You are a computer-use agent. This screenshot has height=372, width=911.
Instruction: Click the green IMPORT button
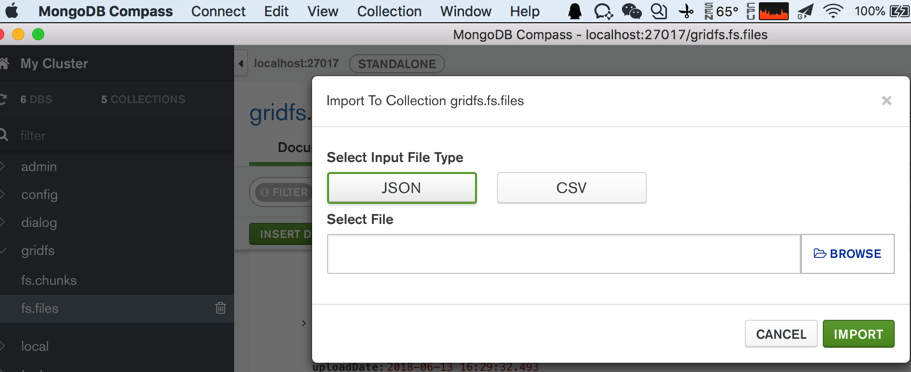tap(858, 334)
